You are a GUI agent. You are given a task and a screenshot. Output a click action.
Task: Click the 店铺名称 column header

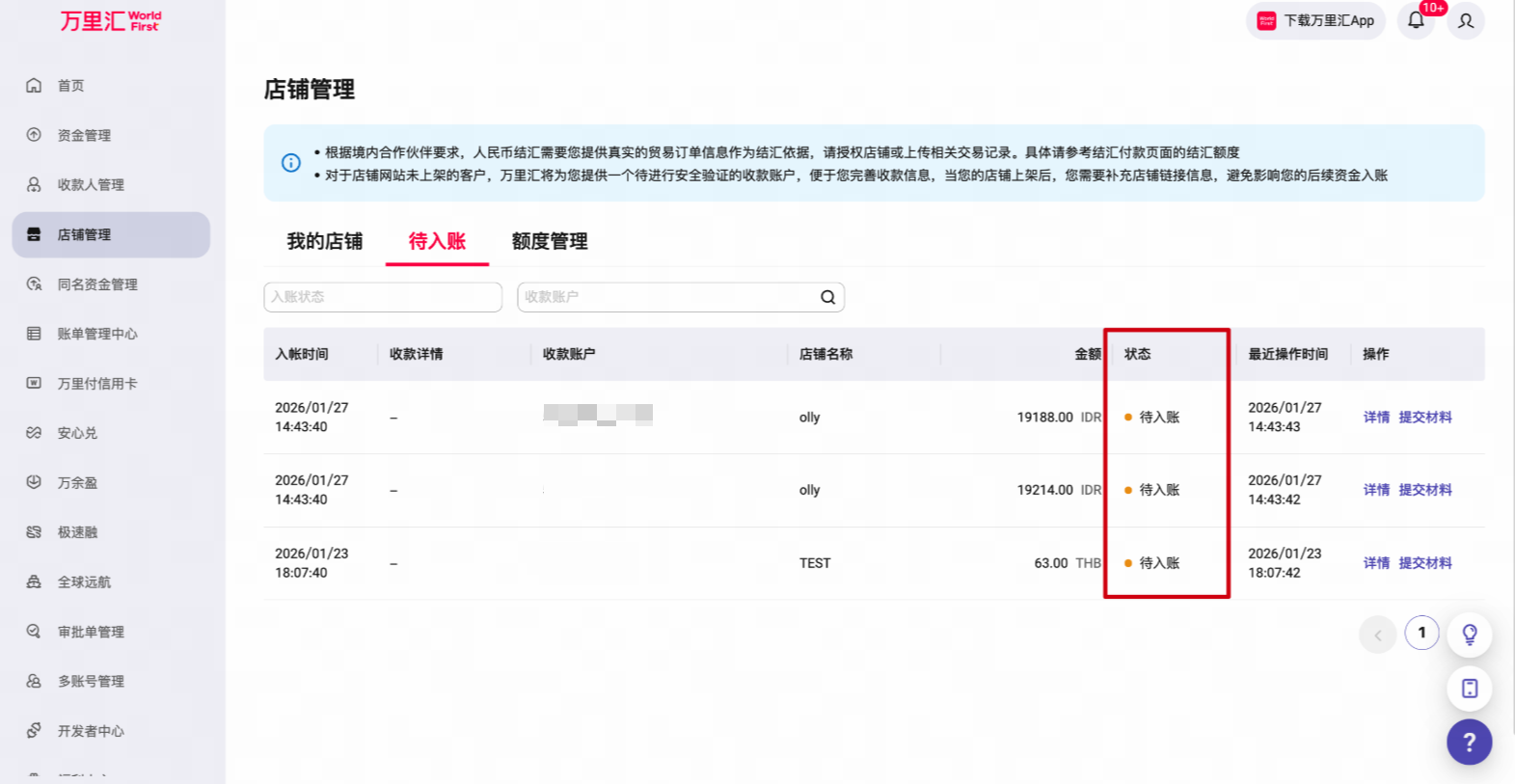click(825, 354)
